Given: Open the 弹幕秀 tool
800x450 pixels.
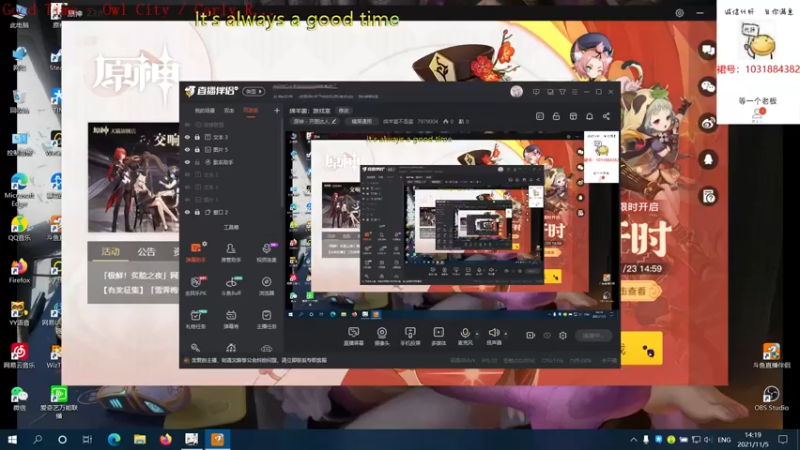Looking at the screenshot, I should (x=231, y=319).
